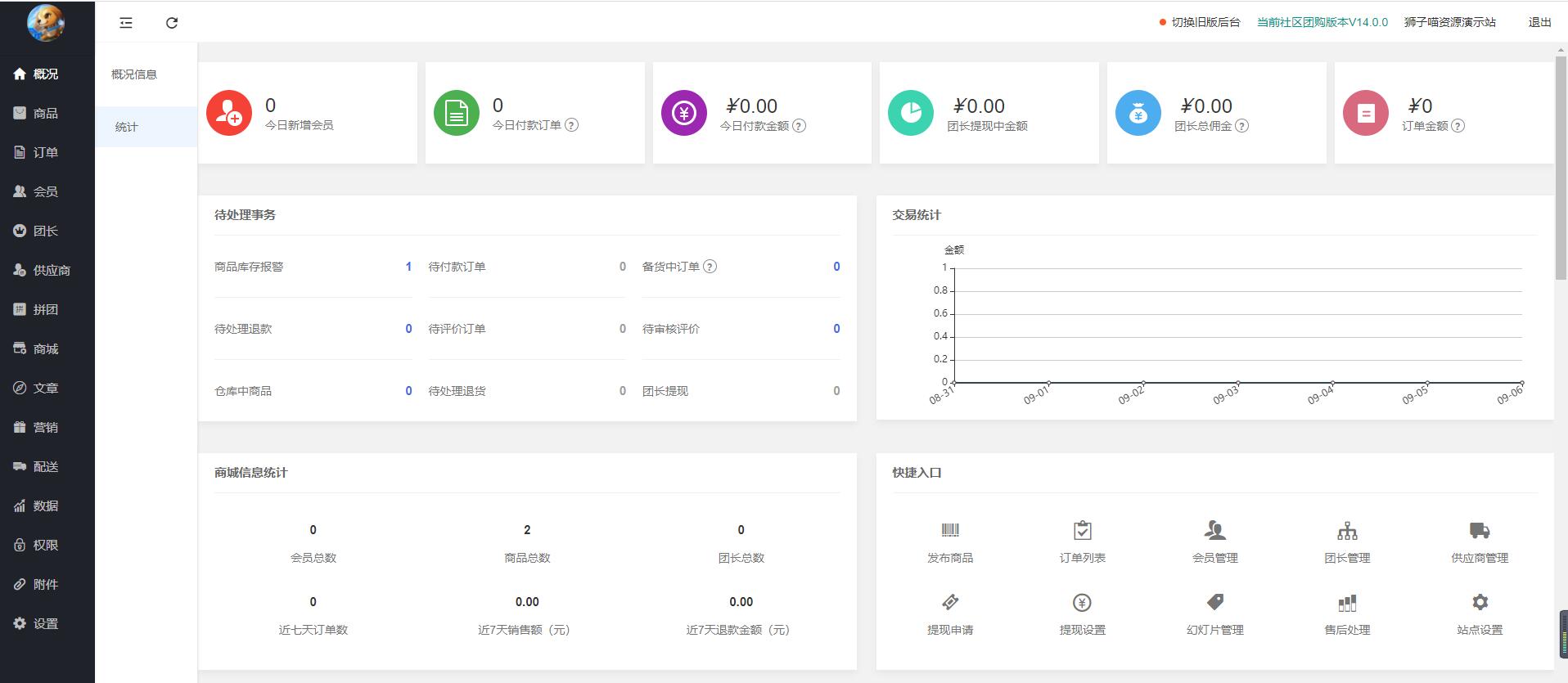The image size is (1568, 683).
Task: Click the sidebar collapse menu icon
Action: pos(125,23)
